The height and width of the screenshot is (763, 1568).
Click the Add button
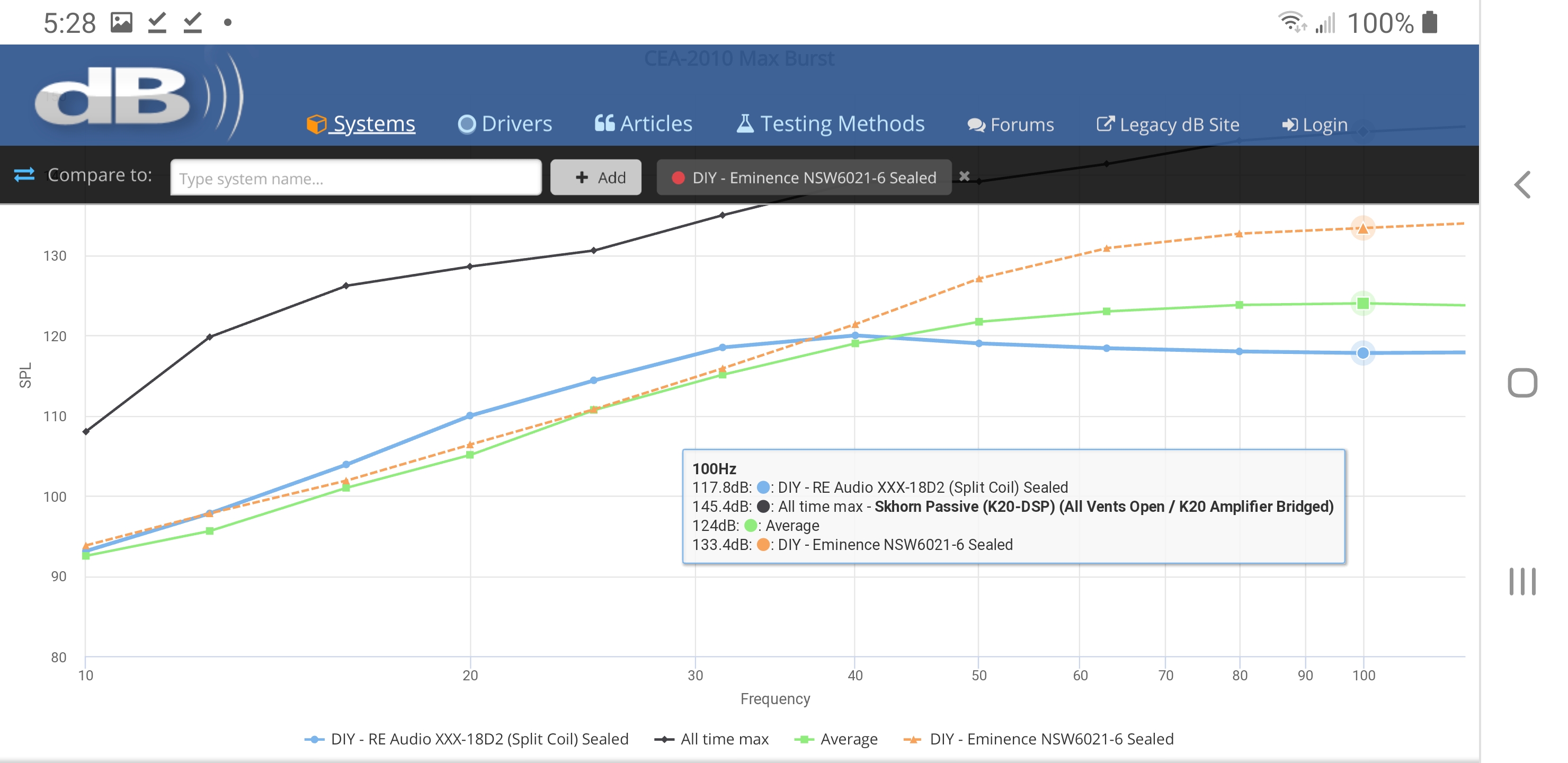tap(596, 178)
